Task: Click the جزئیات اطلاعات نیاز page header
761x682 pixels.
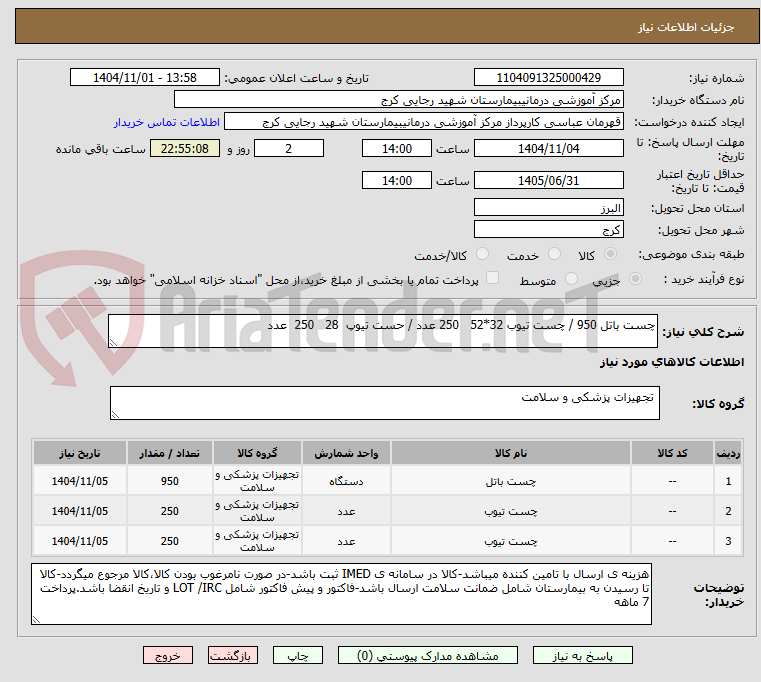Action: tap(685, 27)
